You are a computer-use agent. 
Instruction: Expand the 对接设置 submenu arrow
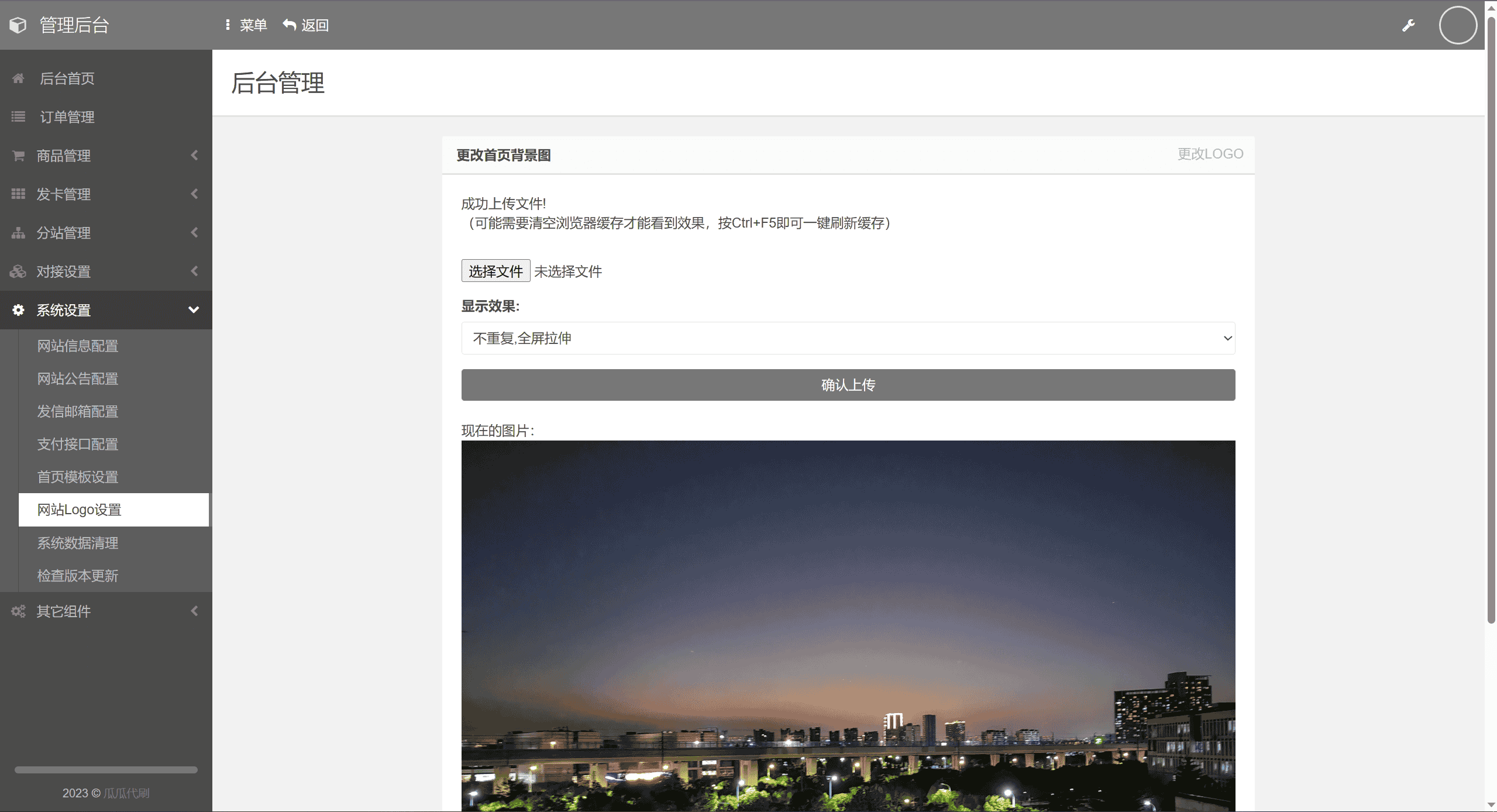pyautogui.click(x=194, y=271)
